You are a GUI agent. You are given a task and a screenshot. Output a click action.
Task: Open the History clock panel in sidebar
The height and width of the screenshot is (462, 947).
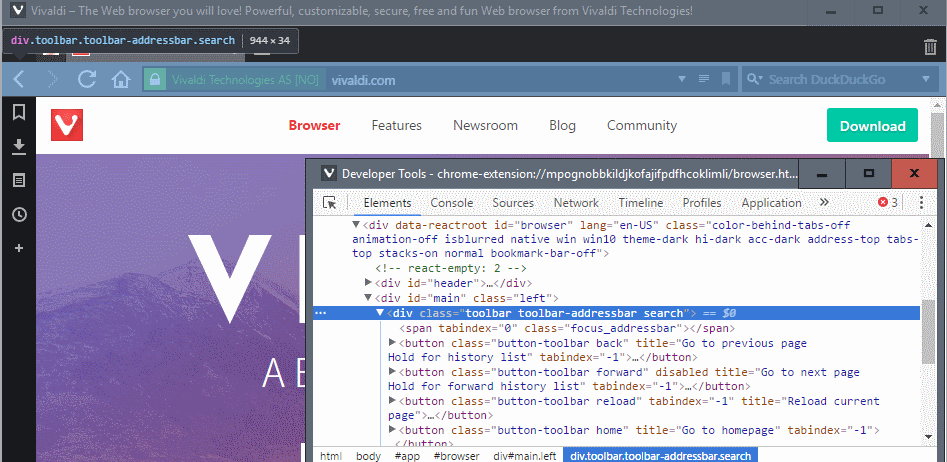(19, 214)
